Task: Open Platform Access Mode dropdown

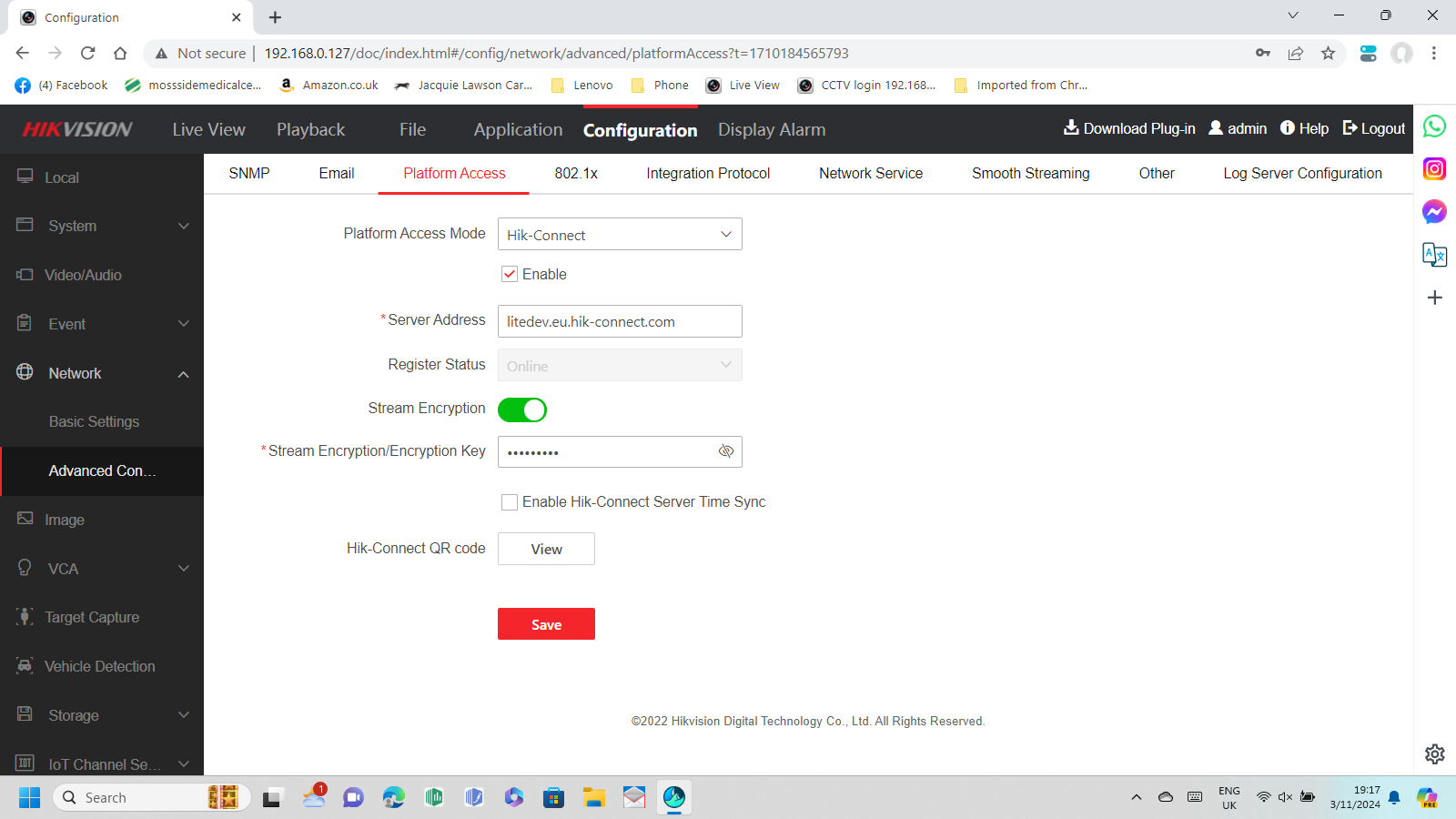Action: pos(620,235)
